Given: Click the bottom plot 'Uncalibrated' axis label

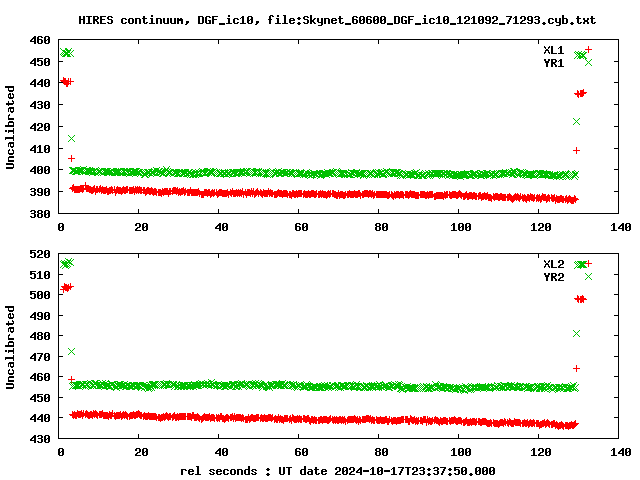Looking at the screenshot, I should [x=10, y=347].
